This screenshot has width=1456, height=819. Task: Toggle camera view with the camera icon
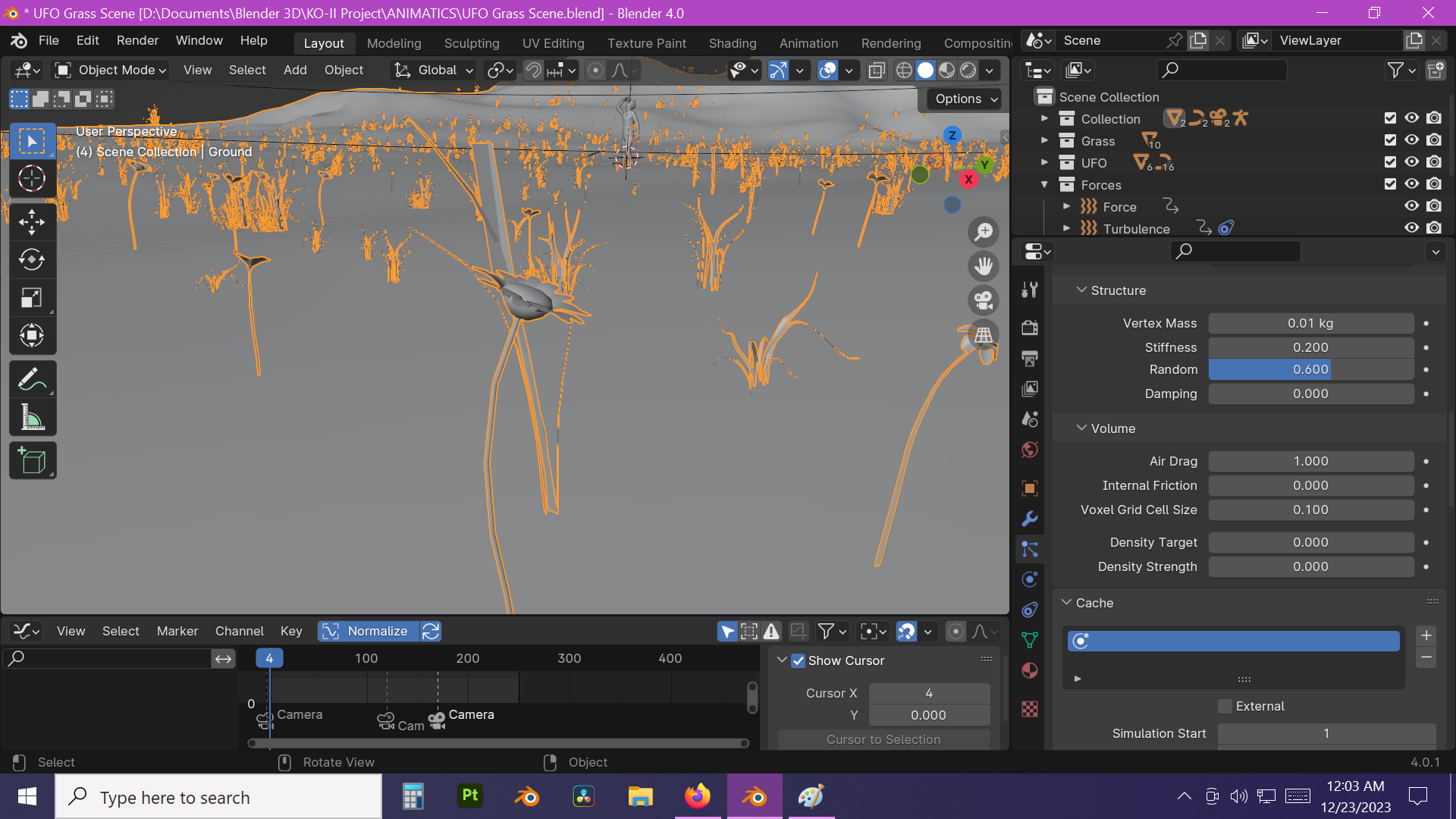[984, 300]
